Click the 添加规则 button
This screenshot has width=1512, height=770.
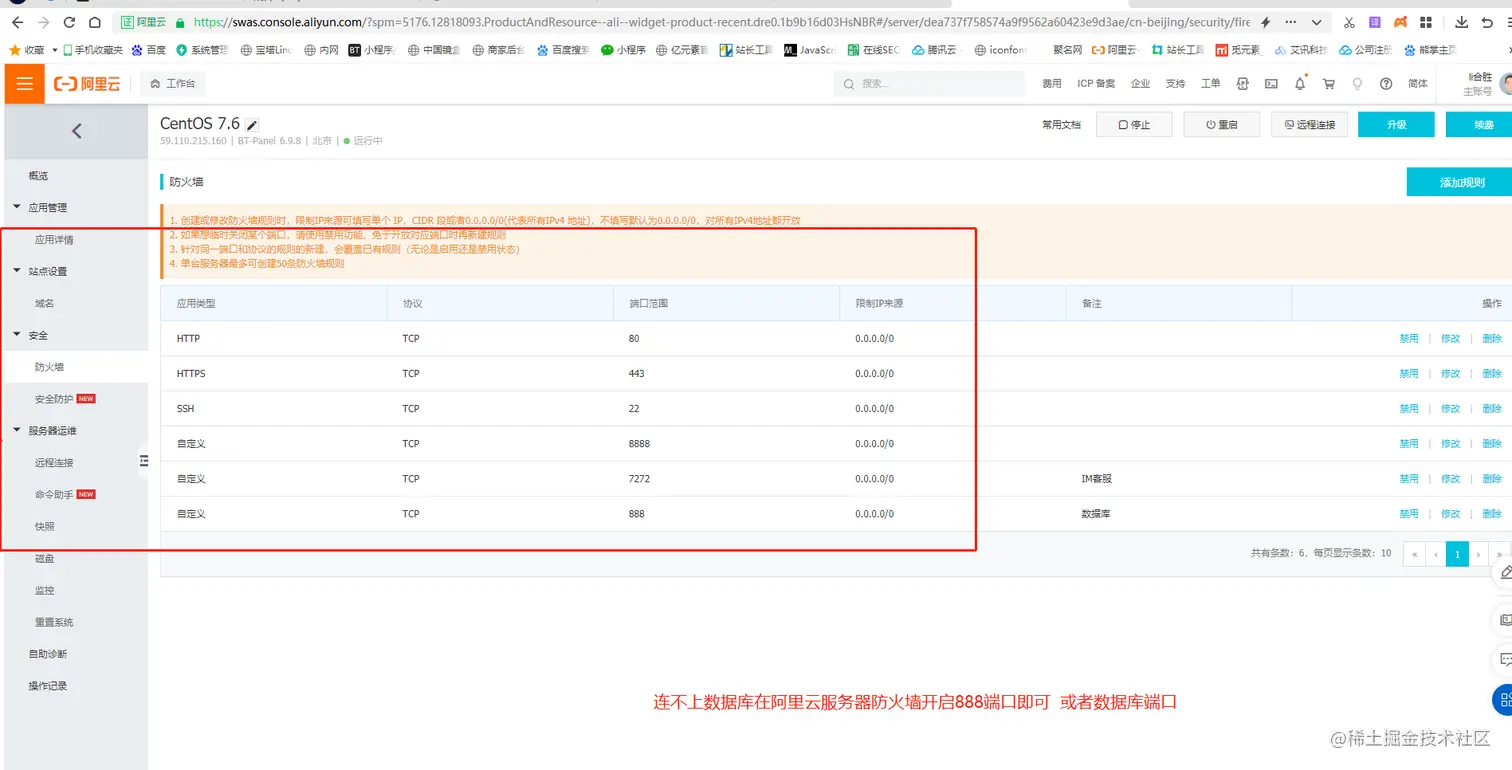[1460, 182]
